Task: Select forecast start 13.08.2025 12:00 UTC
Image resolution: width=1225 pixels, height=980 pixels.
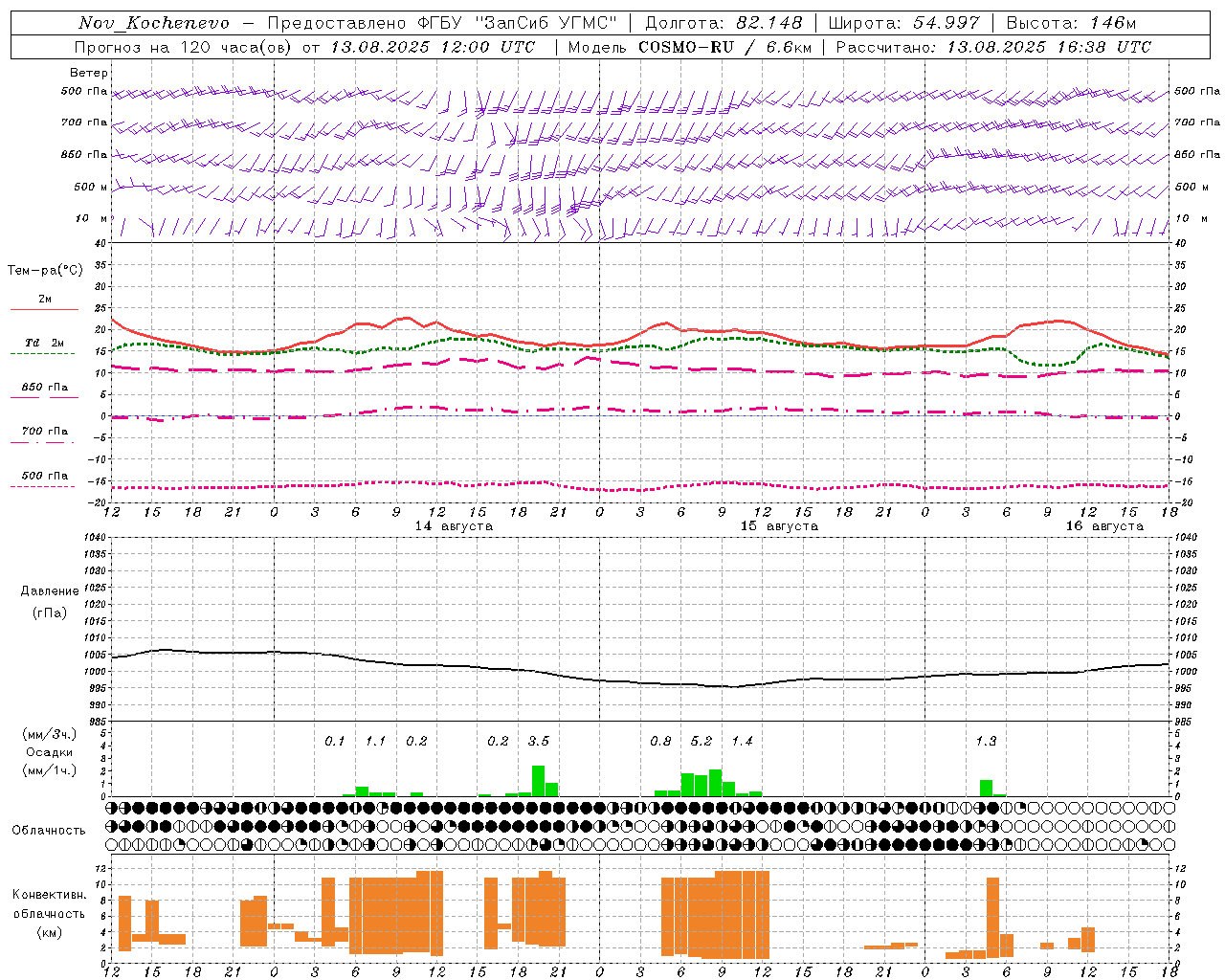Action: pyautogui.click(x=434, y=47)
